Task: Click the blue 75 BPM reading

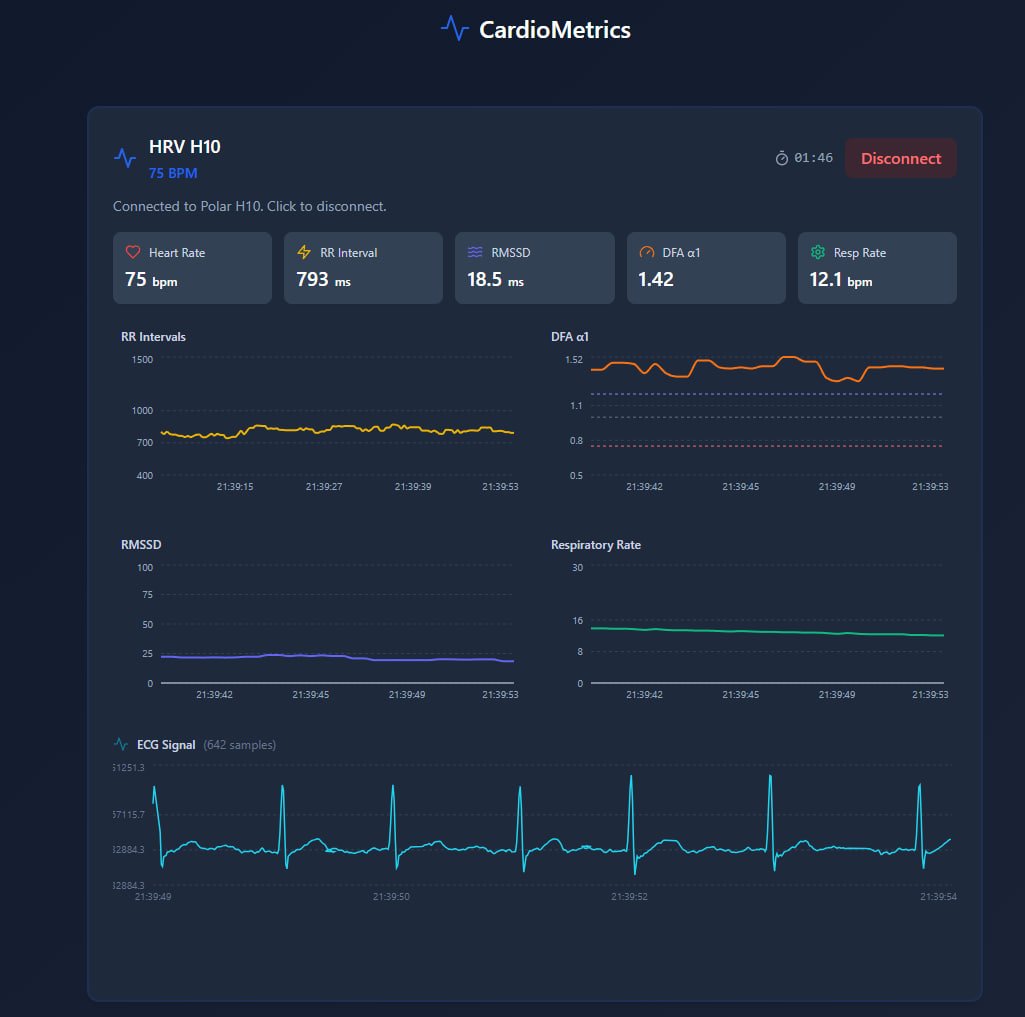Action: coord(173,173)
